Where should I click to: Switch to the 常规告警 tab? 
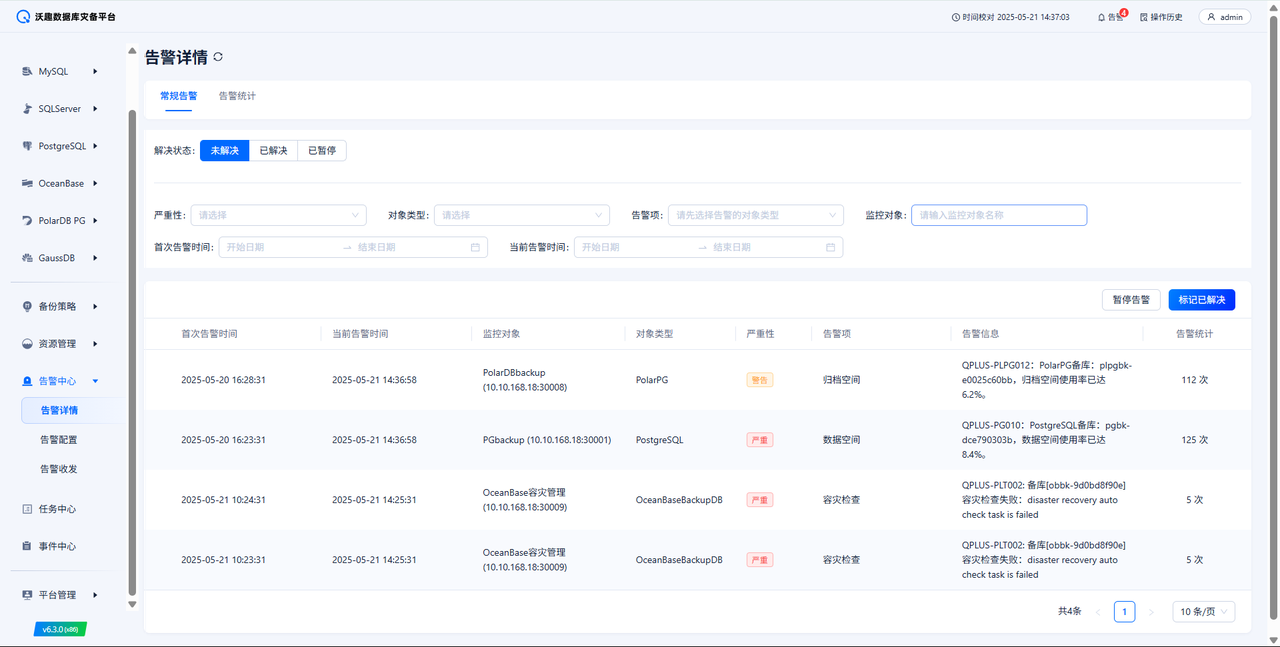(x=179, y=96)
